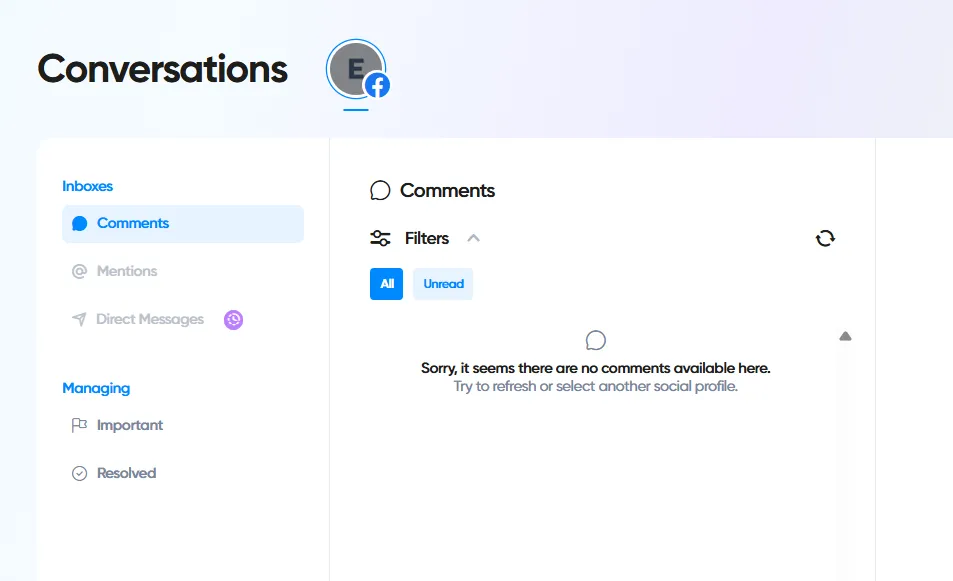Collapse the Filters section using the chevron
Screen dimensions: 953x581
click(474, 238)
